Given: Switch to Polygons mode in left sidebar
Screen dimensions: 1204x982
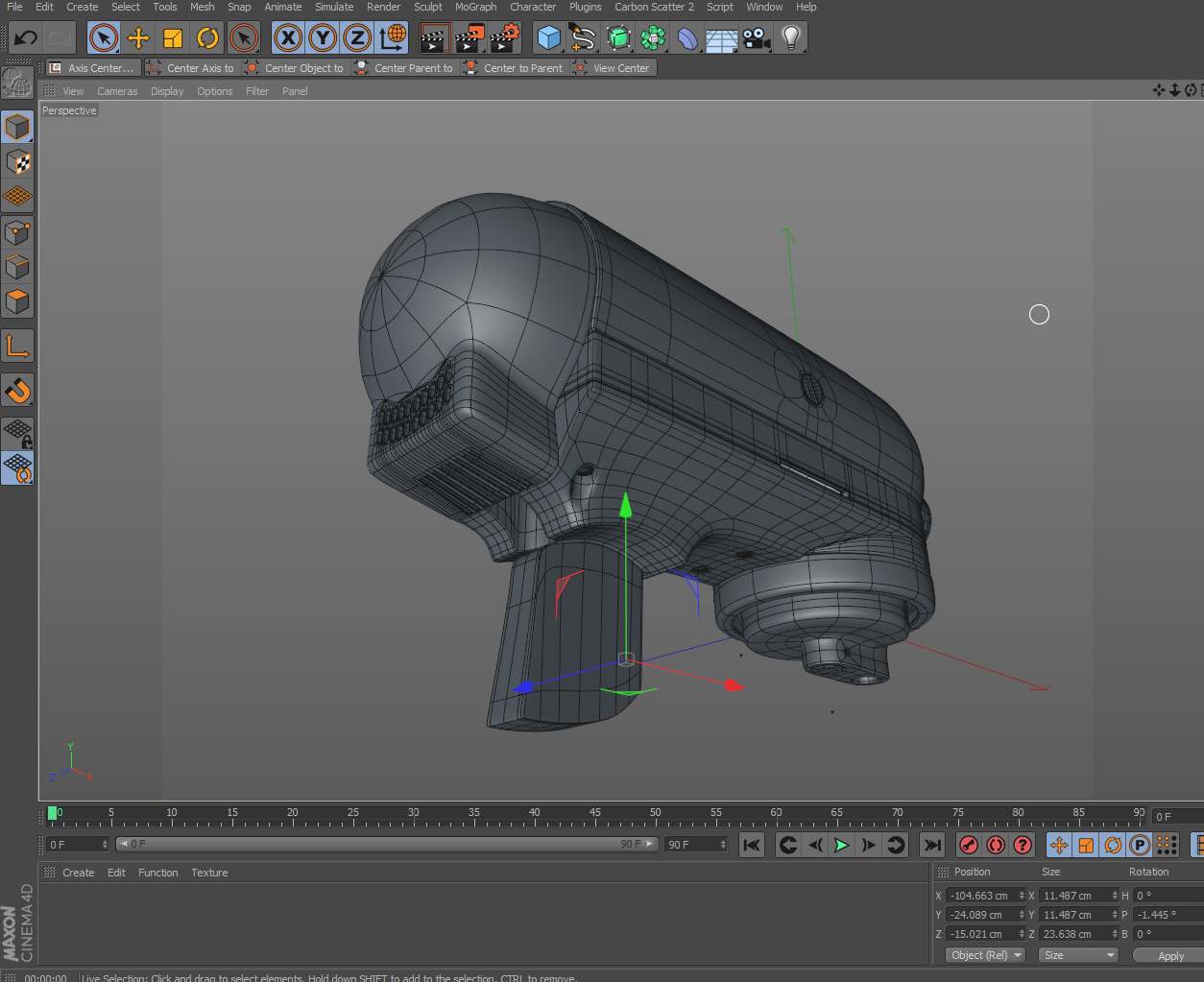Looking at the screenshot, I should pos(17,301).
